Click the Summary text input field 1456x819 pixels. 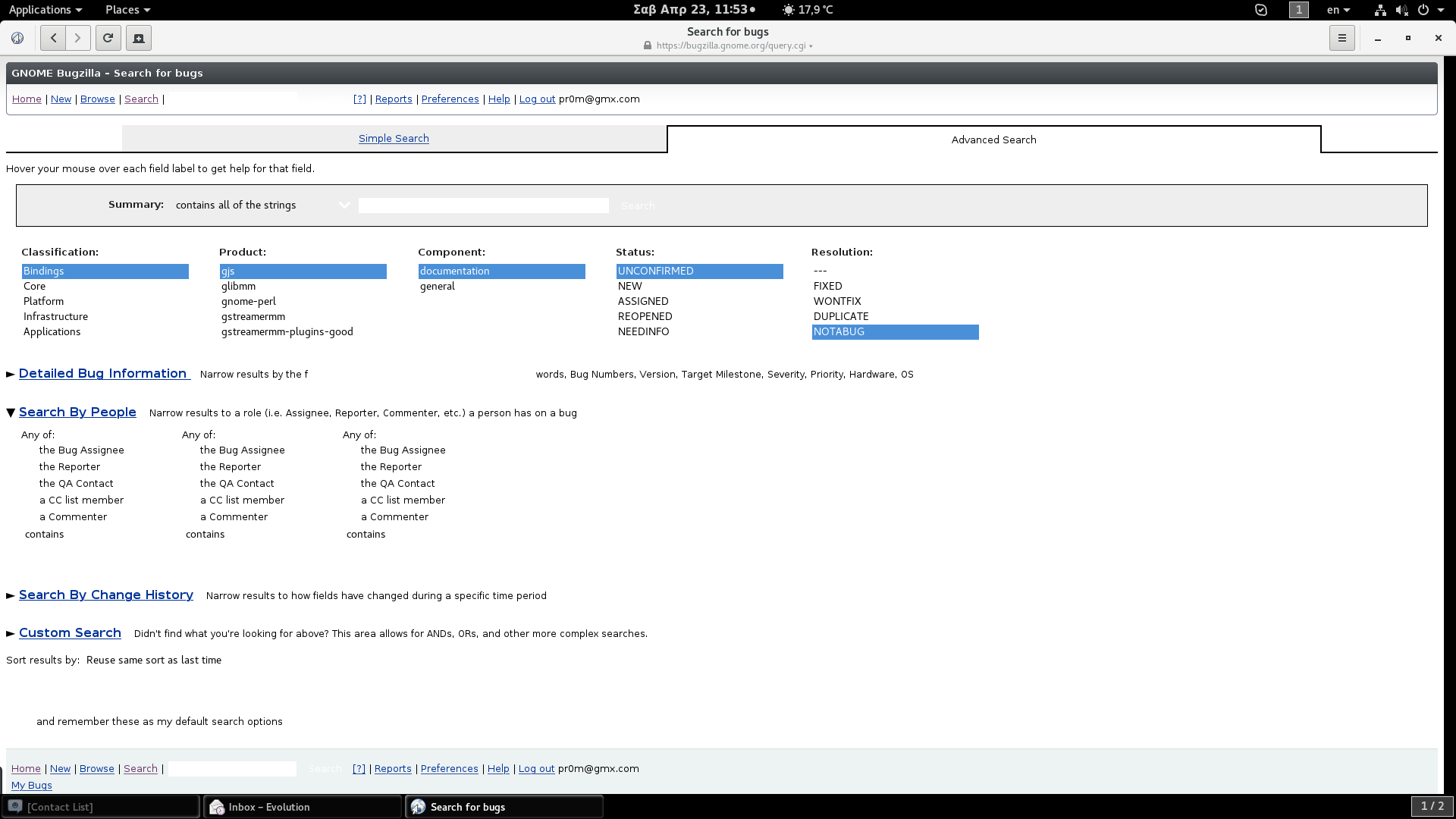point(484,206)
